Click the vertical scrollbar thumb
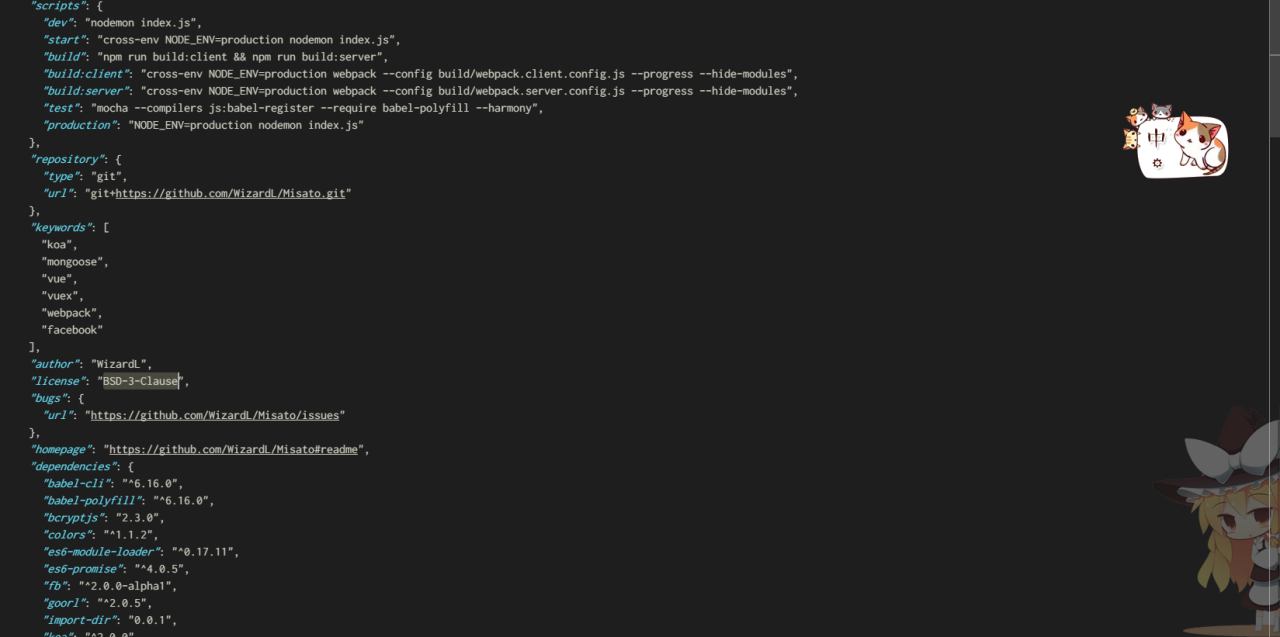This screenshot has height=637, width=1280. coord(1274,69)
